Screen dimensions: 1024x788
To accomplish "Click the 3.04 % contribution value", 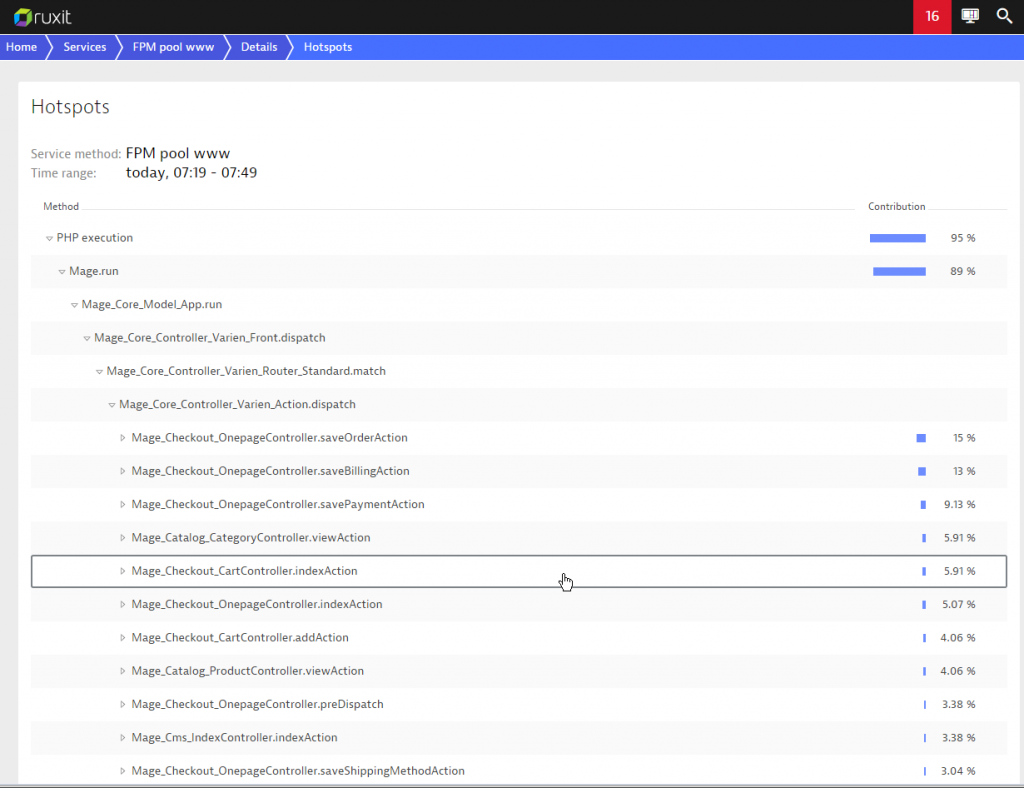I will pyautogui.click(x=958, y=770).
